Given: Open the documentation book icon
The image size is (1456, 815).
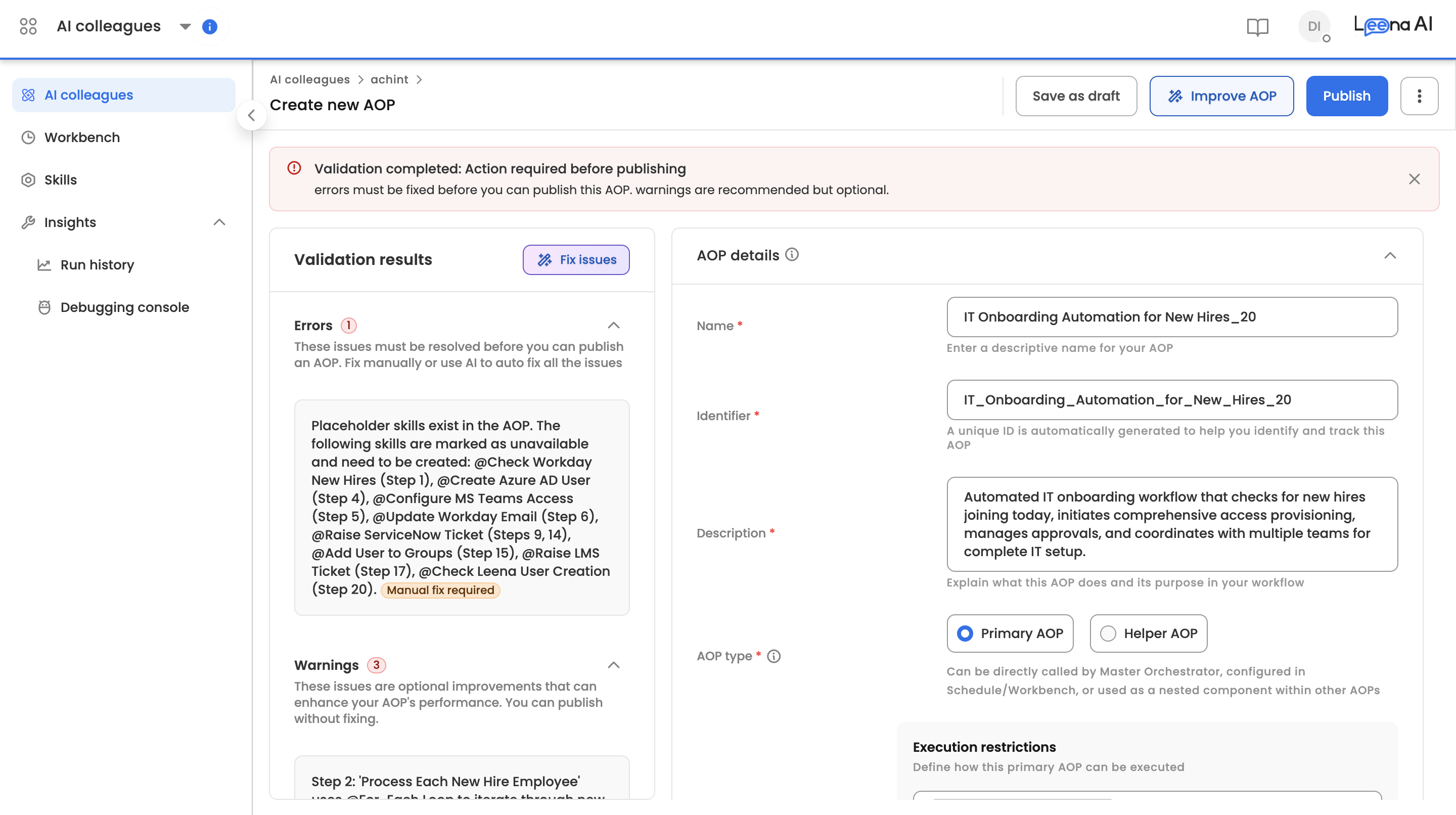Looking at the screenshot, I should click(x=1257, y=27).
